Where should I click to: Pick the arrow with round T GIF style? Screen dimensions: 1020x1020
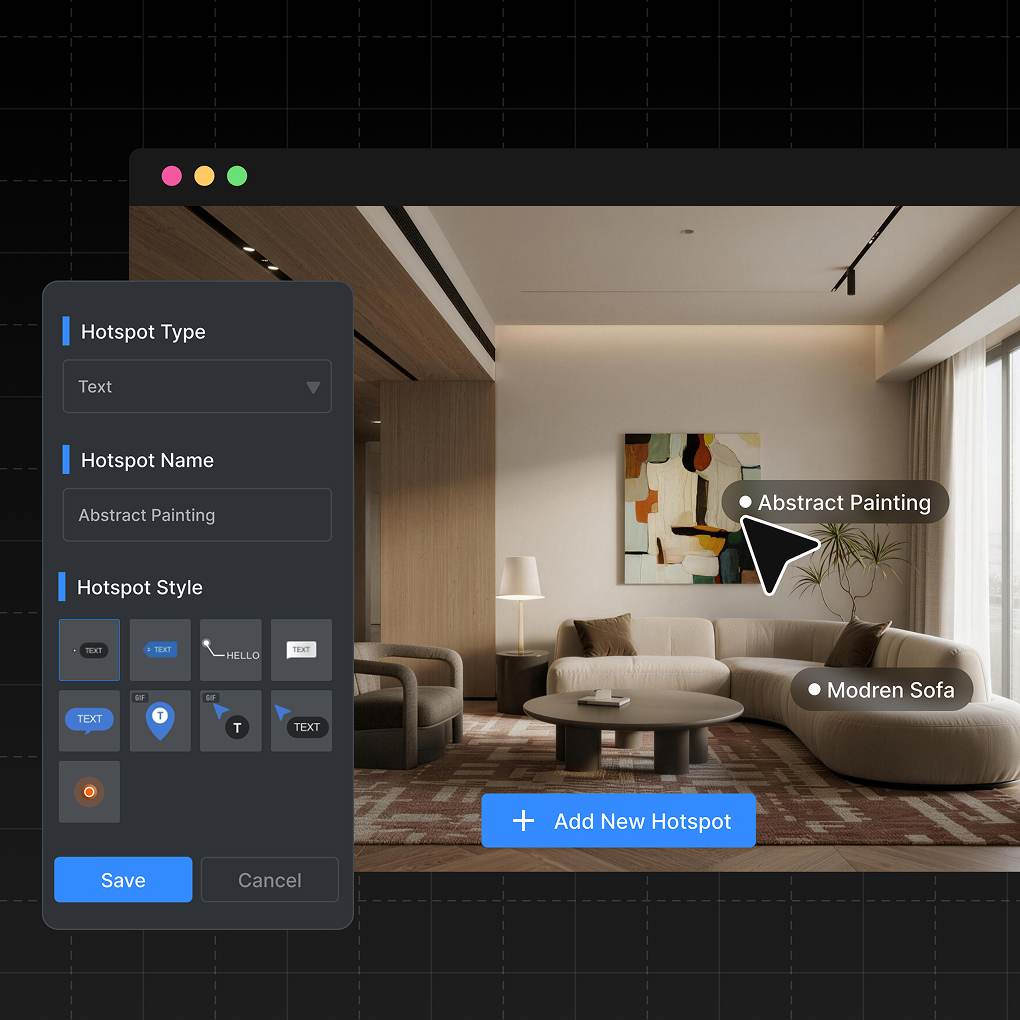tap(231, 720)
